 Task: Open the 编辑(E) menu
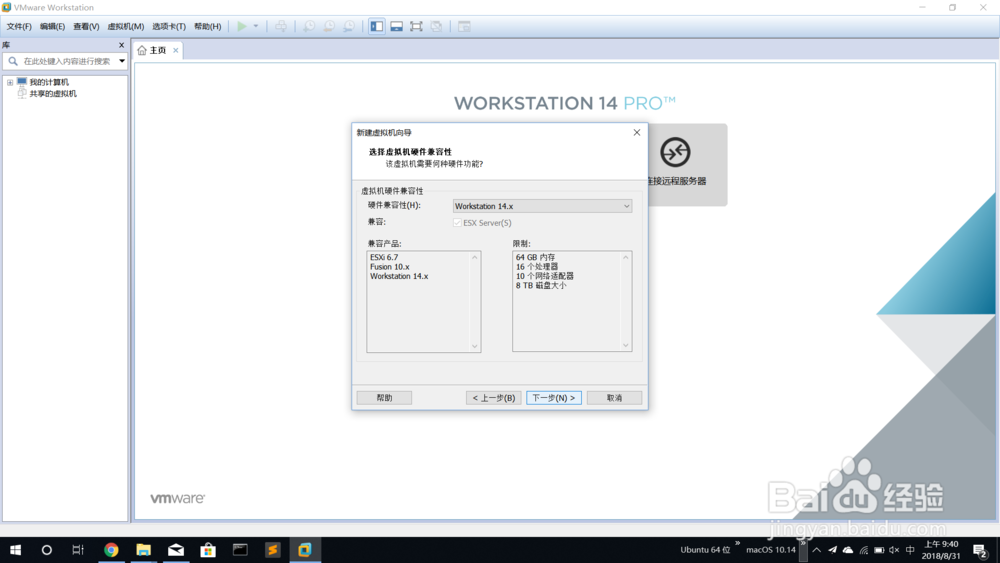point(52,26)
